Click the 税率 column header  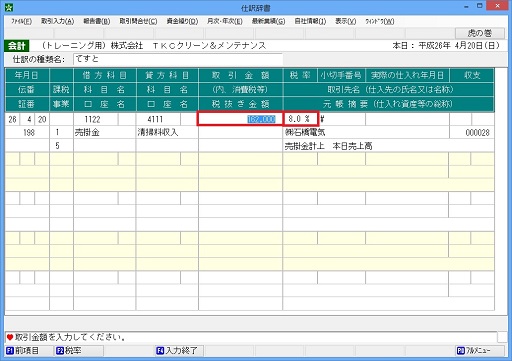pos(300,75)
